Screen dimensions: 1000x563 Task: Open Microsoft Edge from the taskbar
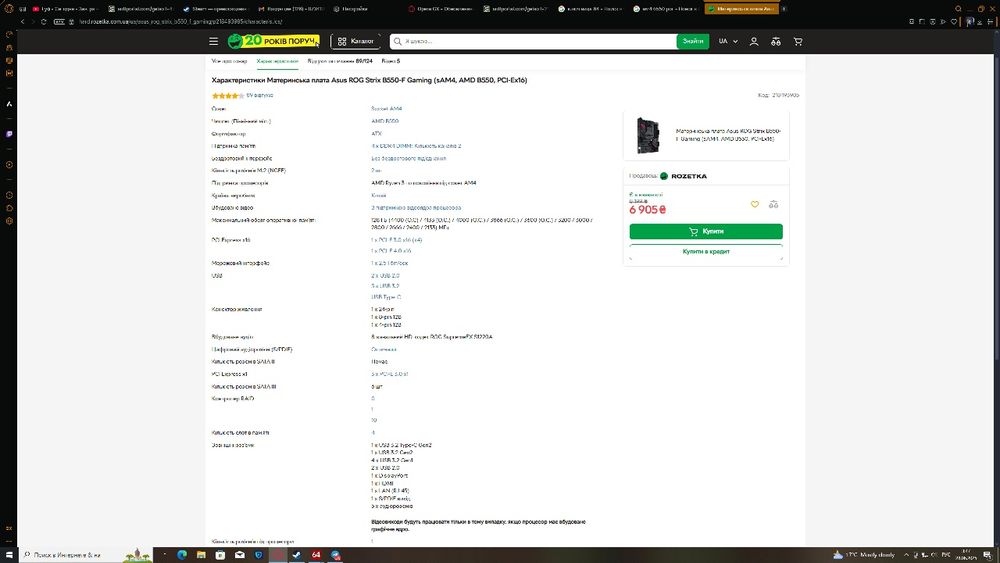click(182, 555)
